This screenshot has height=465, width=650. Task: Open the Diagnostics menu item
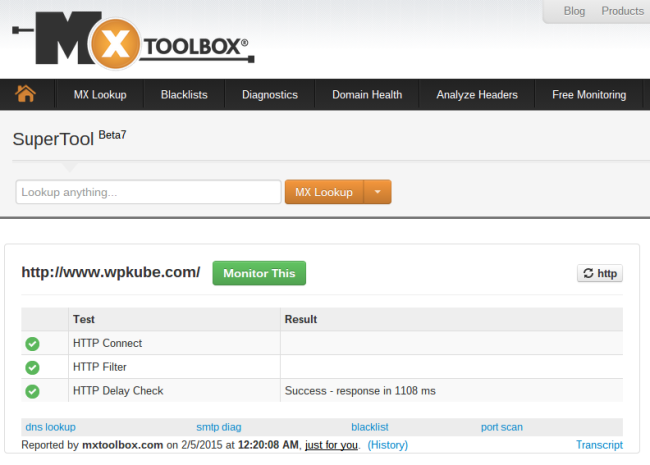tap(270, 94)
